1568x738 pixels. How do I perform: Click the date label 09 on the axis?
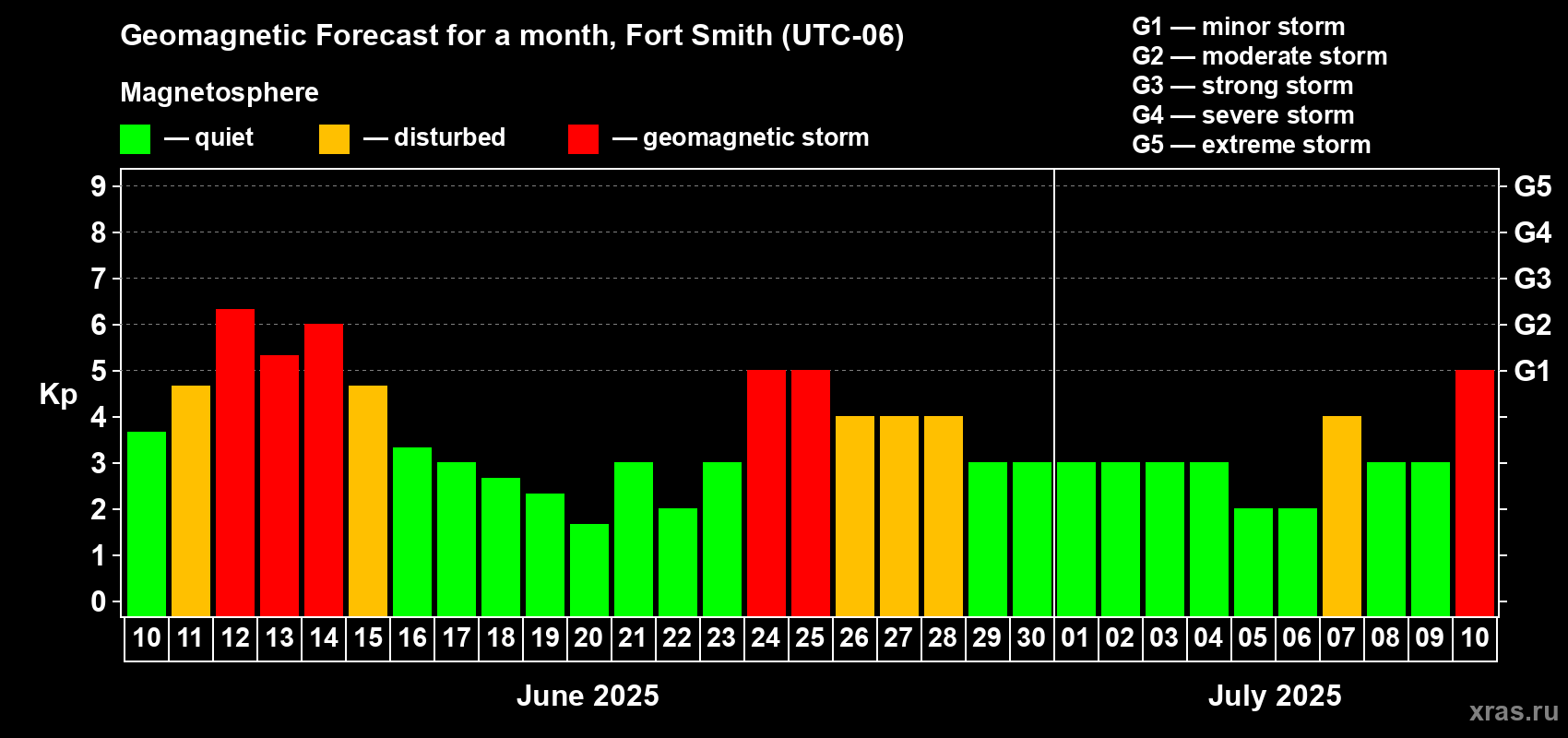1430,638
